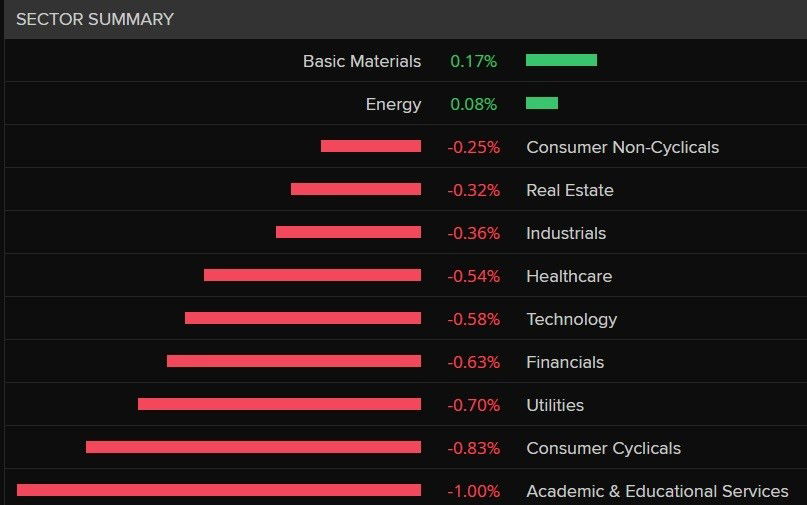Click the red Consumer Non-Cyclicals bar

[371, 146]
